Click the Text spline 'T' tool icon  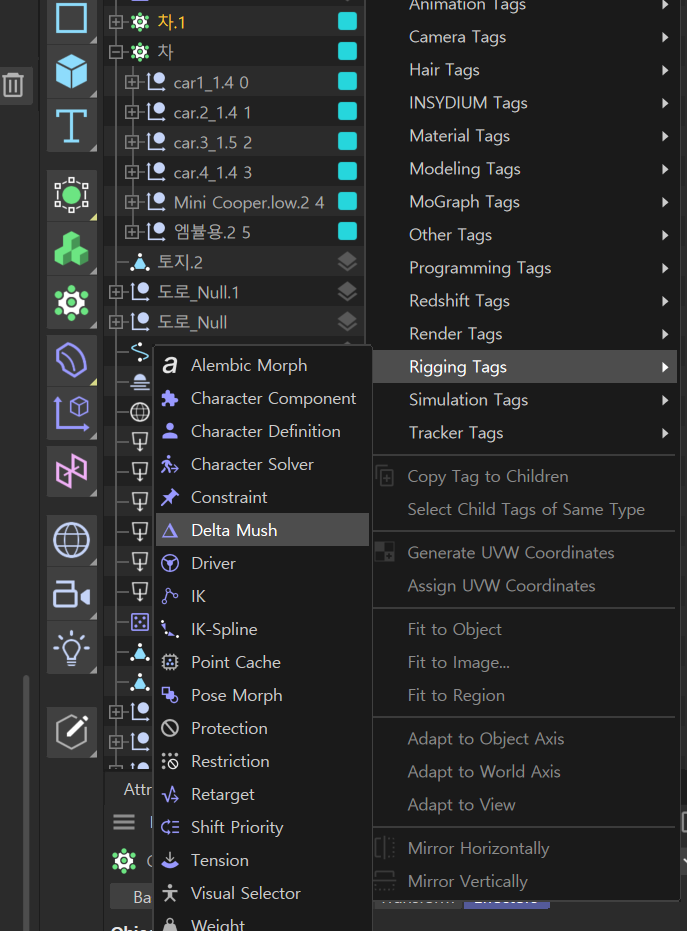[72, 125]
